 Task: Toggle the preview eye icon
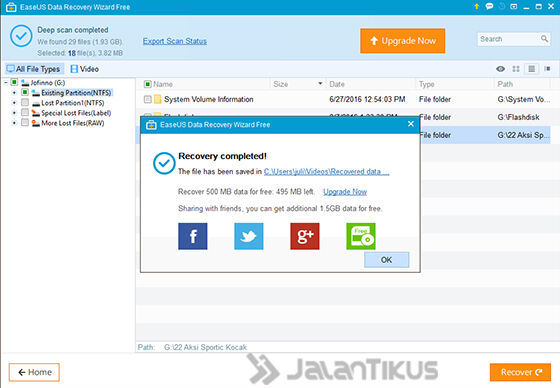[x=500, y=69]
